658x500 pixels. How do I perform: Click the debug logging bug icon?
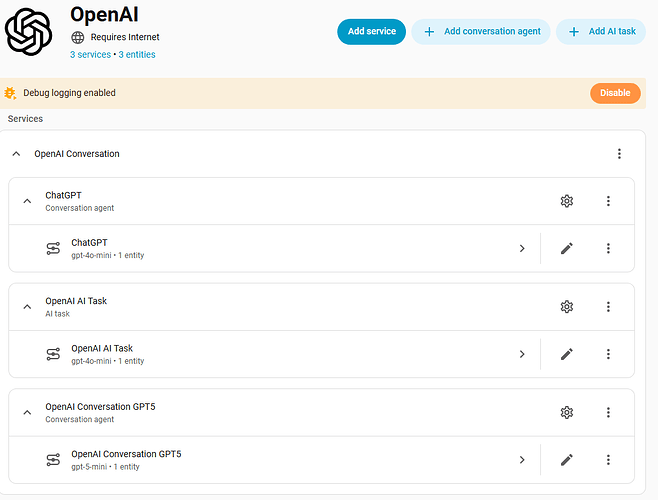tap(10, 93)
